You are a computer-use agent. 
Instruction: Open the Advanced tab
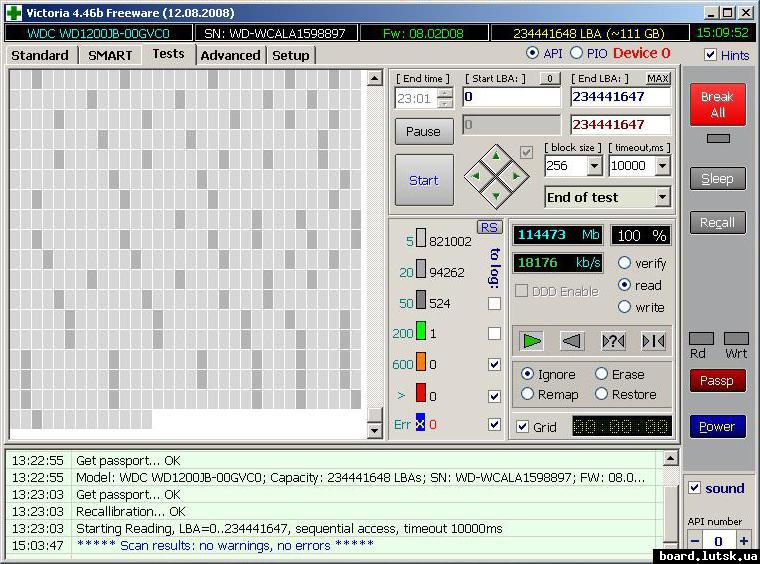point(230,55)
